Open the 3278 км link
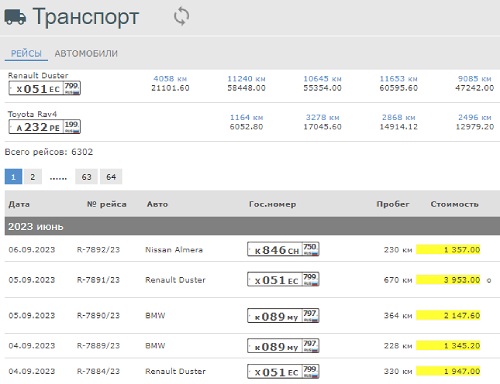The width and height of the screenshot is (500, 384). (x=322, y=117)
